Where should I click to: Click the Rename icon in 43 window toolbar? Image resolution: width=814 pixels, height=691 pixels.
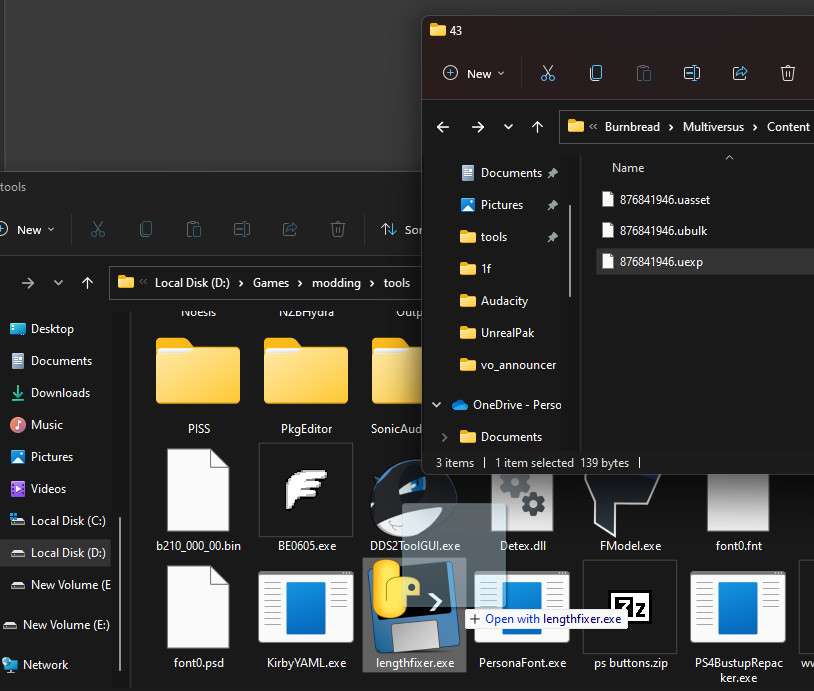point(692,73)
